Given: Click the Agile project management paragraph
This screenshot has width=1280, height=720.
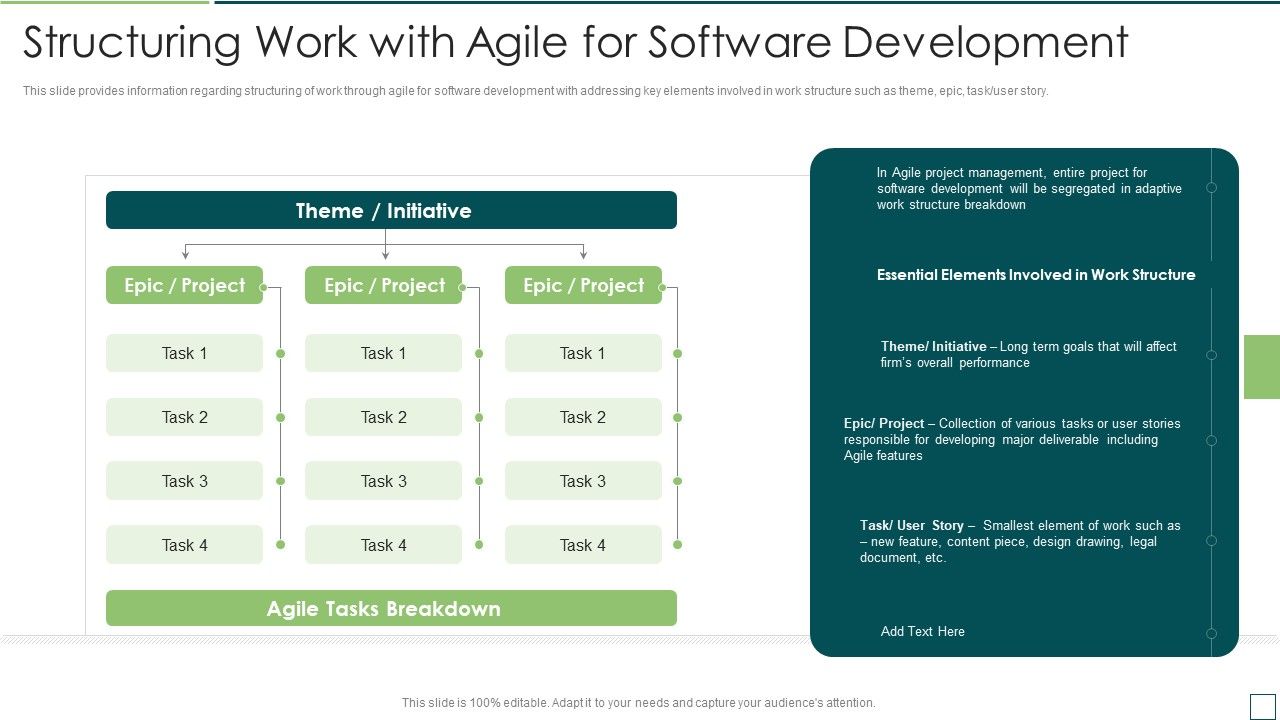Looking at the screenshot, I should [1029, 188].
